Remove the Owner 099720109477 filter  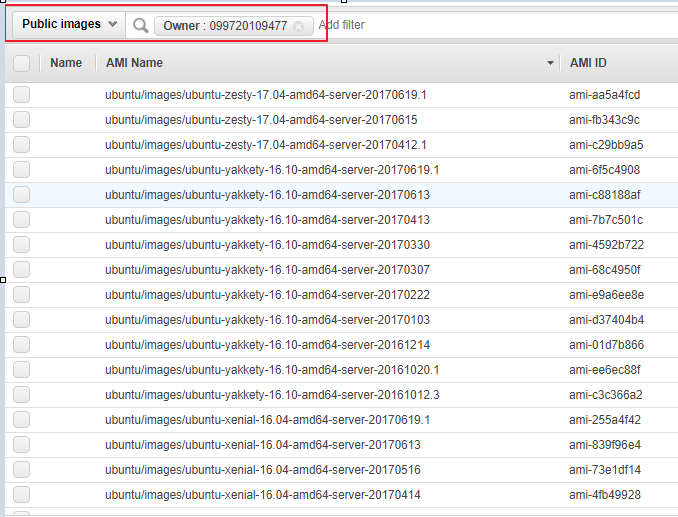pyautogui.click(x=298, y=26)
